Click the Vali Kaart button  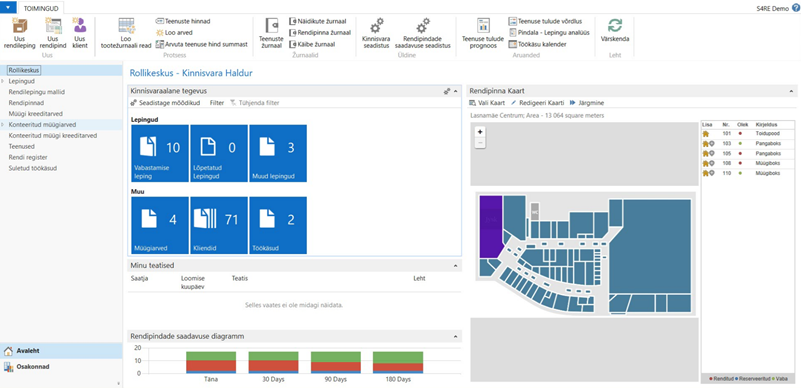pyautogui.click(x=487, y=103)
